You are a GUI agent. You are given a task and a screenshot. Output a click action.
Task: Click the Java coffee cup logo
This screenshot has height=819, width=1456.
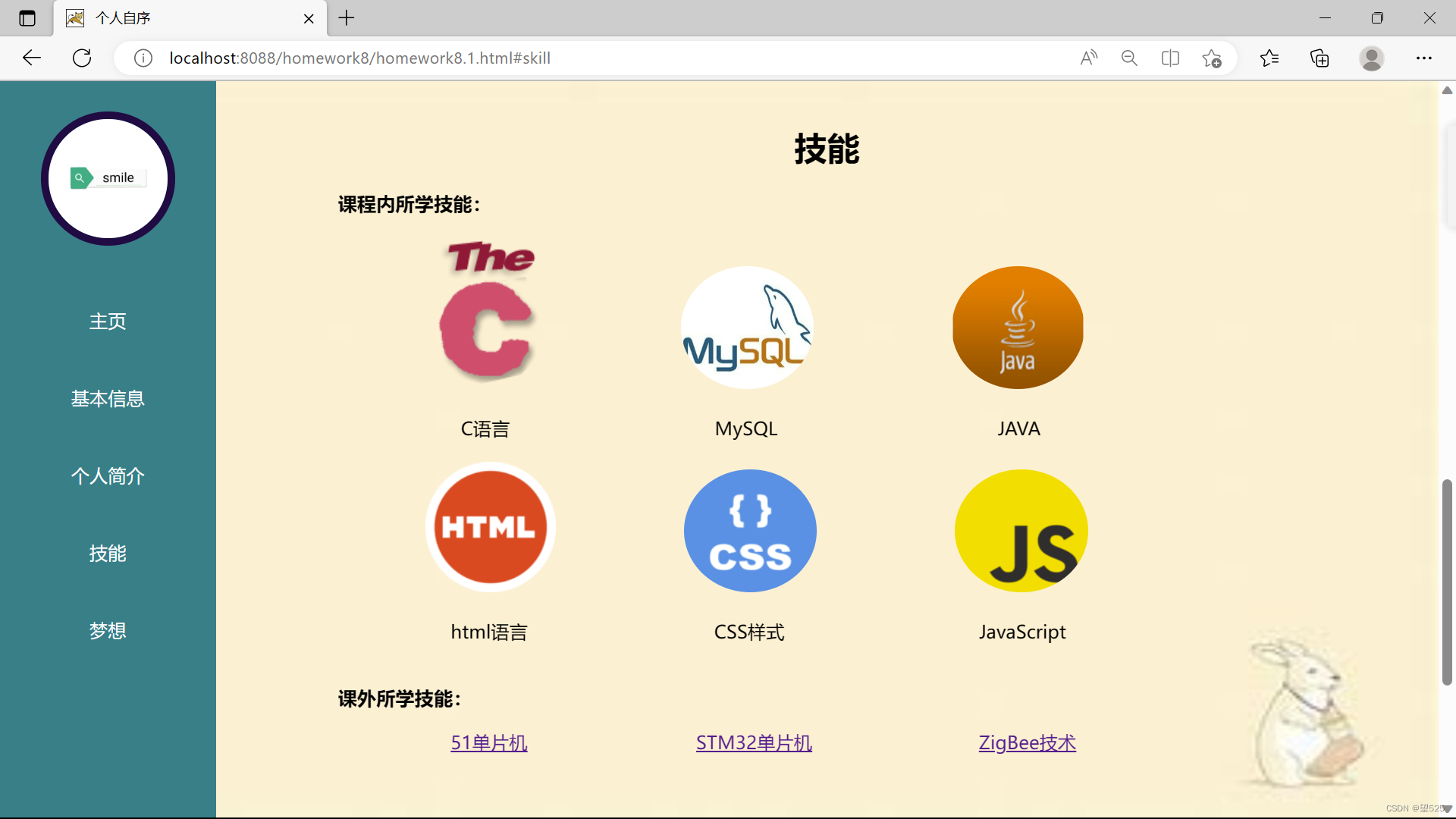pos(1018,328)
